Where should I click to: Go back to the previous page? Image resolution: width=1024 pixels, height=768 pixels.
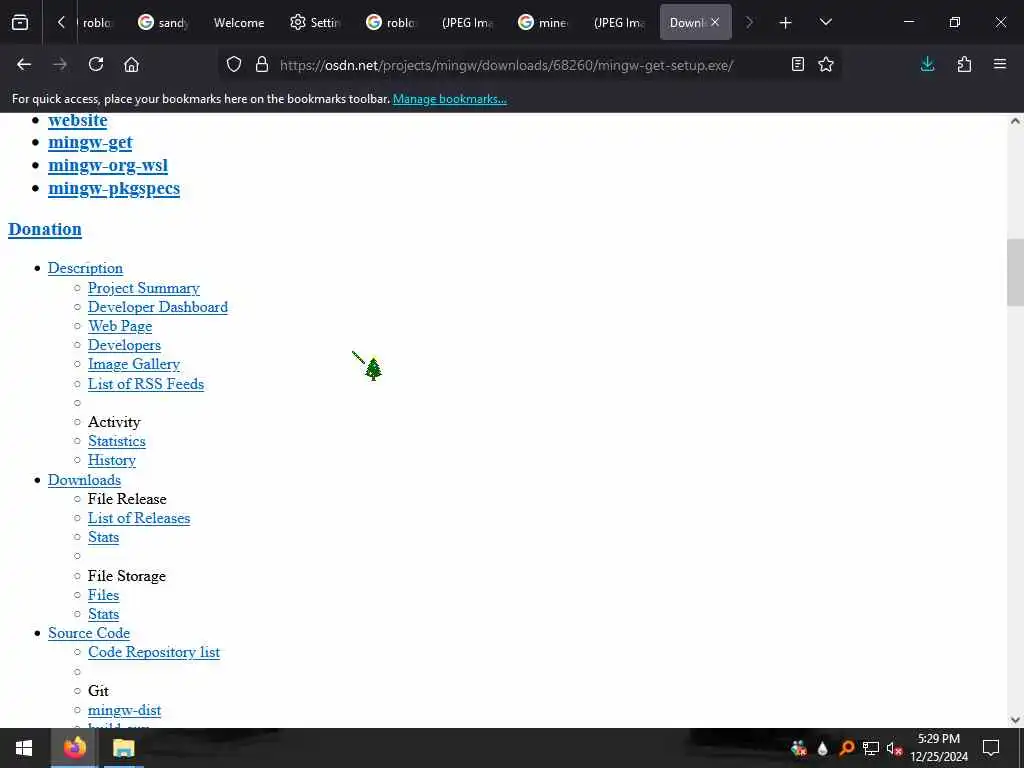[24, 65]
